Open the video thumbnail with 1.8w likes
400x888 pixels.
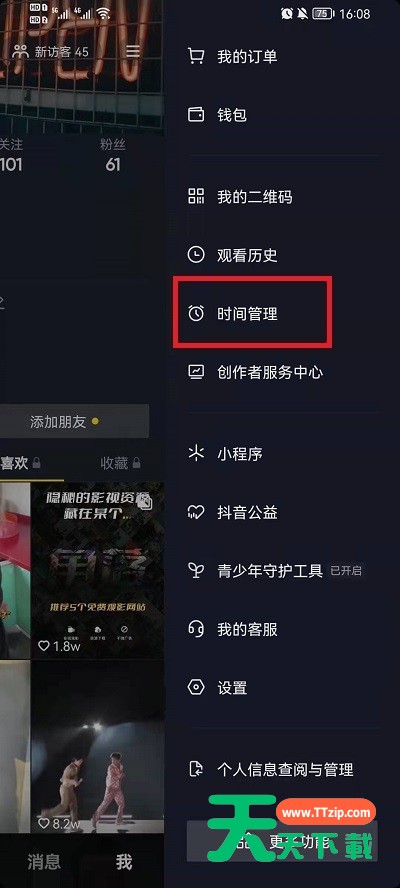97,570
